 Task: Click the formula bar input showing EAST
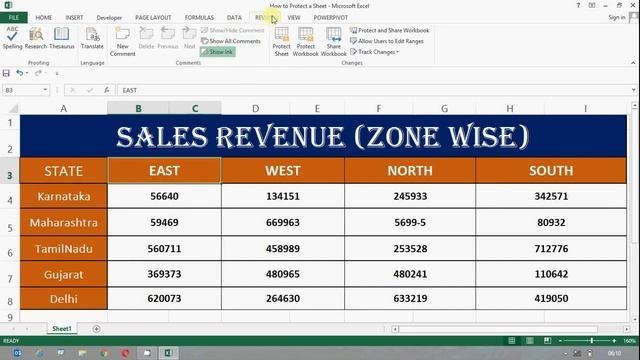[373, 90]
